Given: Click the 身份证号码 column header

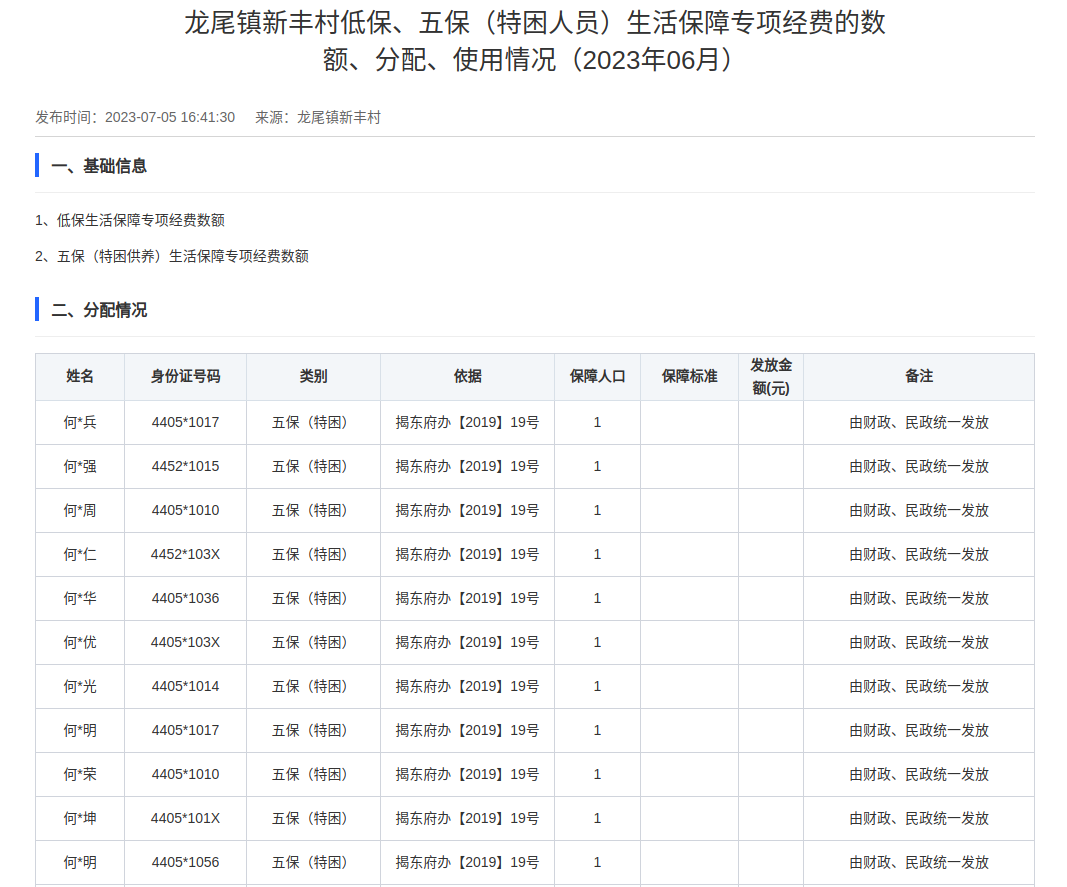Looking at the screenshot, I should tap(185, 376).
